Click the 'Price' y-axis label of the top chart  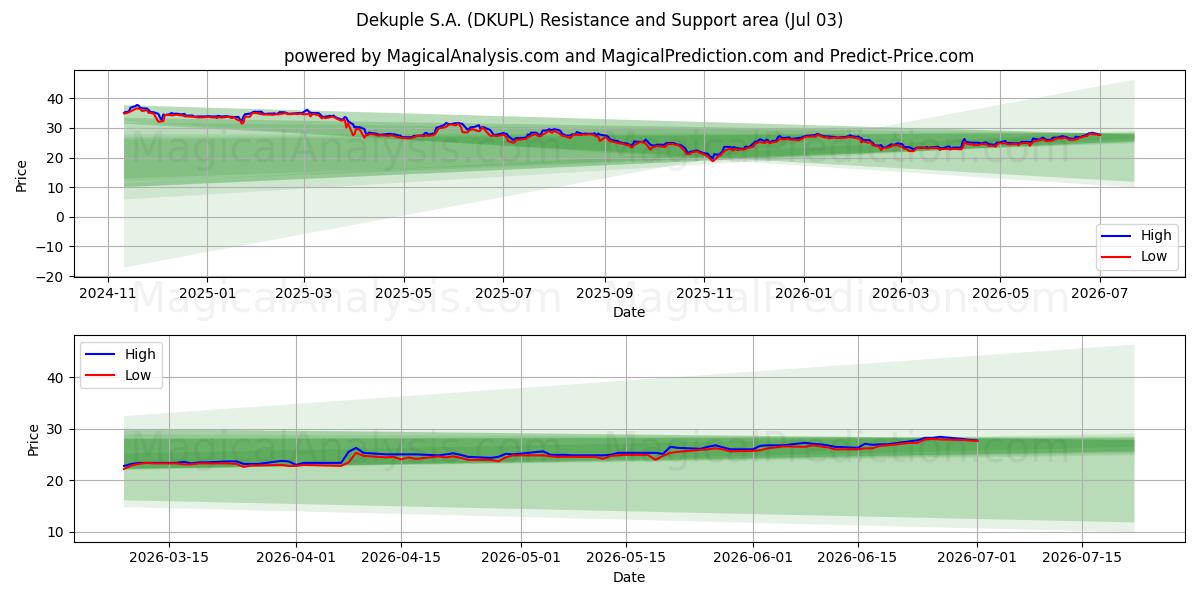point(22,175)
